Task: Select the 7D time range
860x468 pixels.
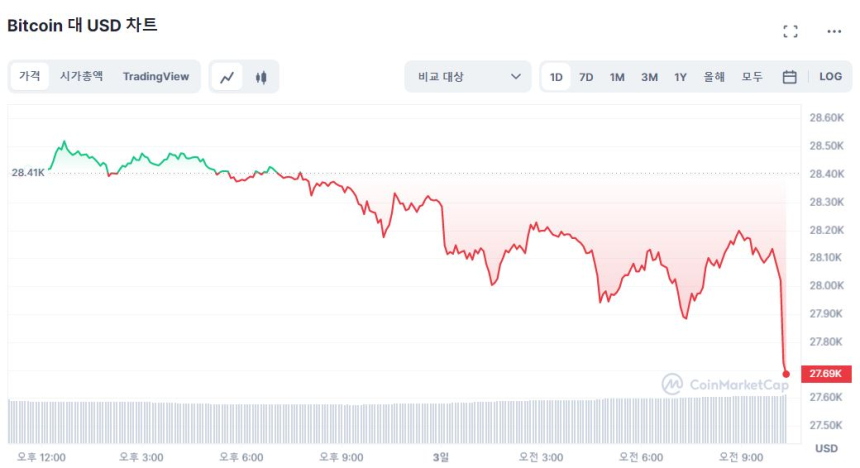Action: pyautogui.click(x=586, y=76)
